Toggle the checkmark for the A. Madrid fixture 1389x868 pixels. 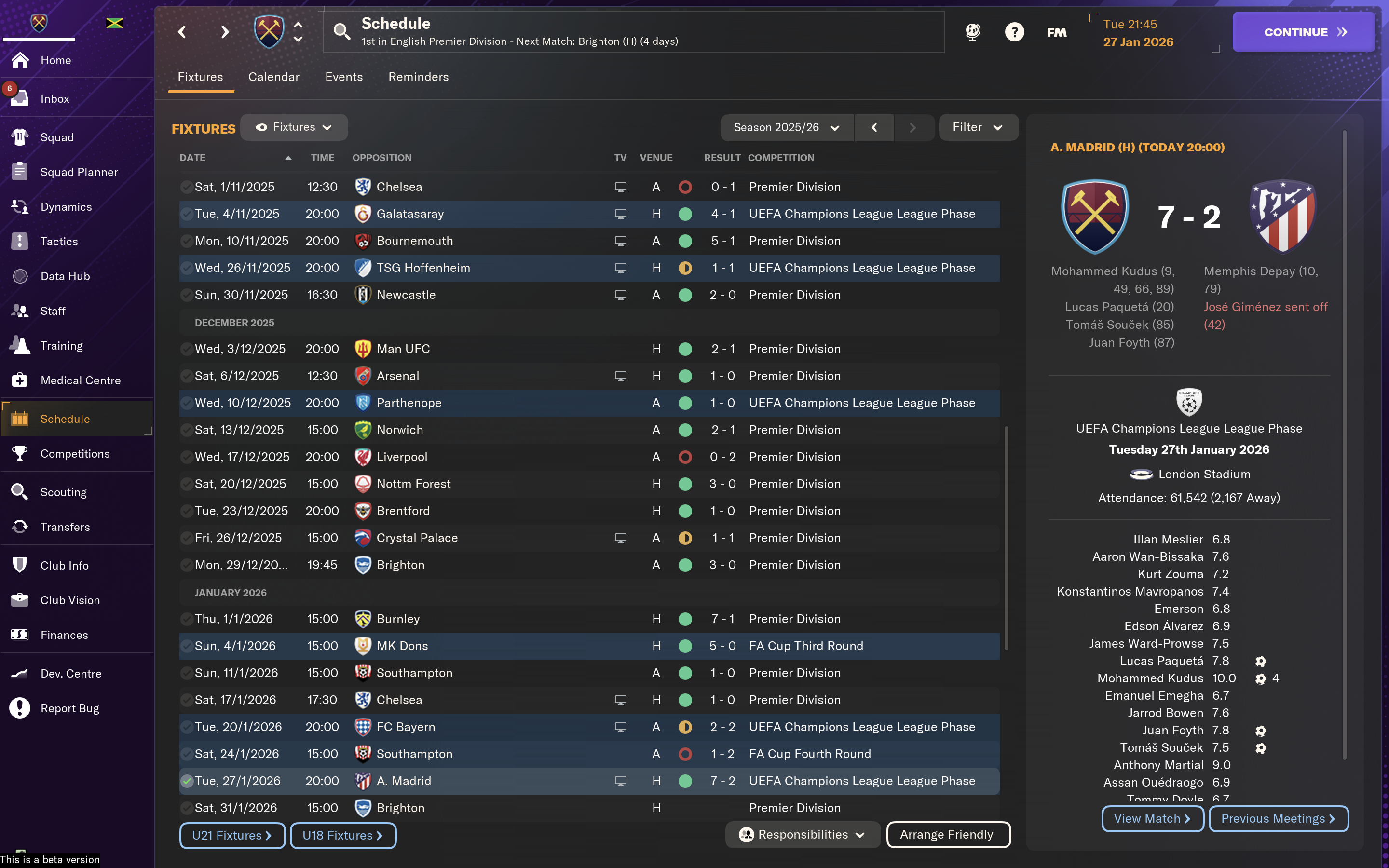point(187,781)
